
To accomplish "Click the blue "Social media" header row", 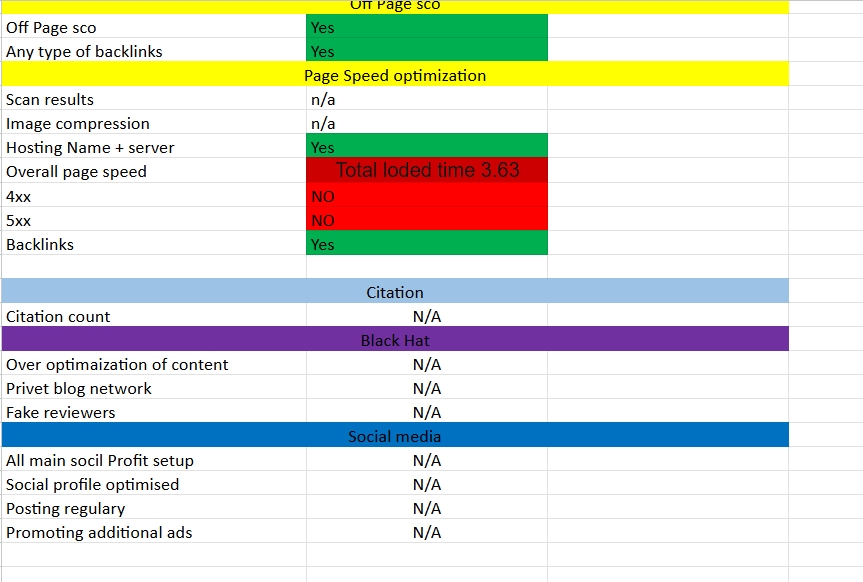I will tap(395, 437).
